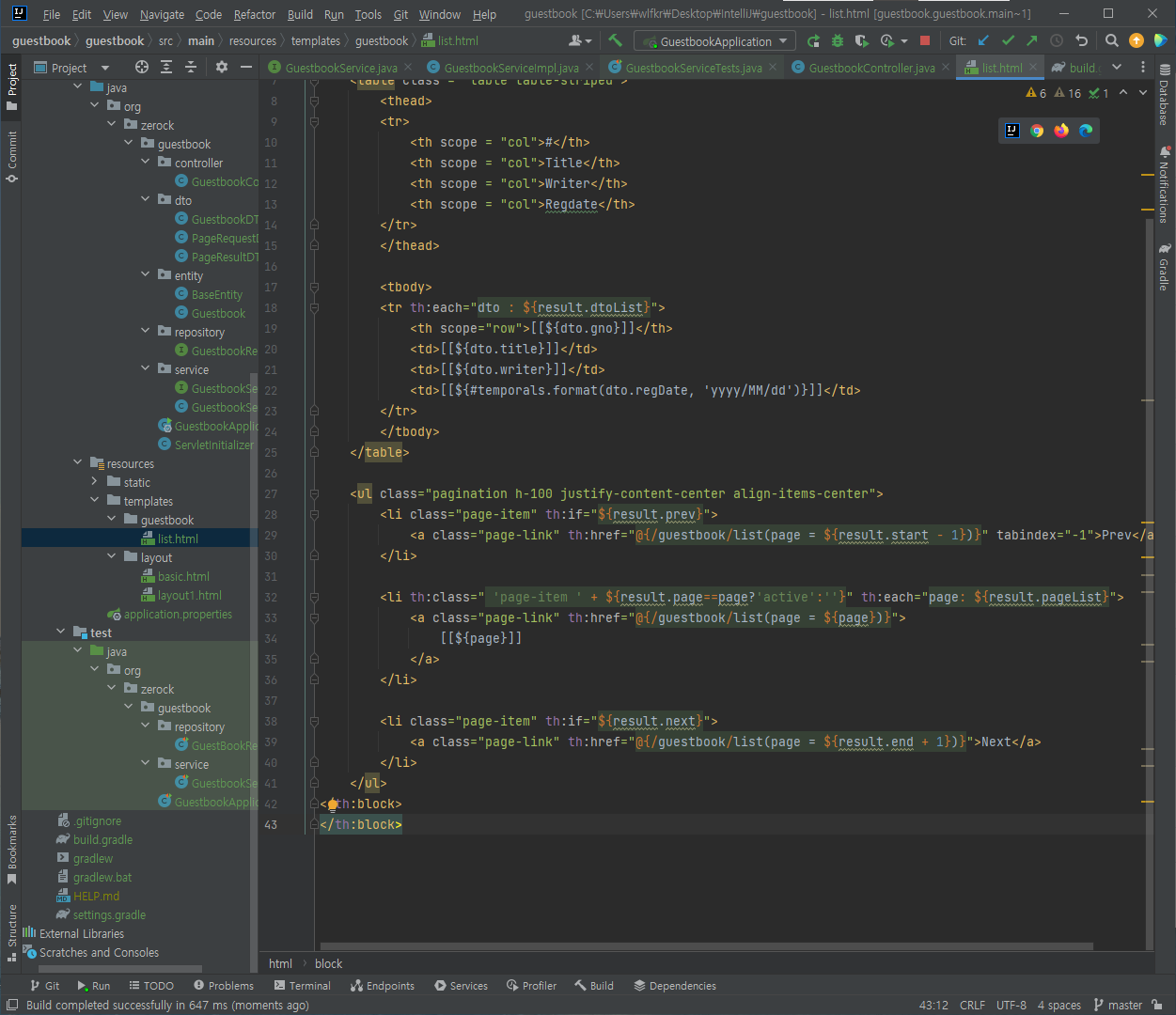Open the TODO tool window
The height and width of the screenshot is (1015, 1176).
151,986
